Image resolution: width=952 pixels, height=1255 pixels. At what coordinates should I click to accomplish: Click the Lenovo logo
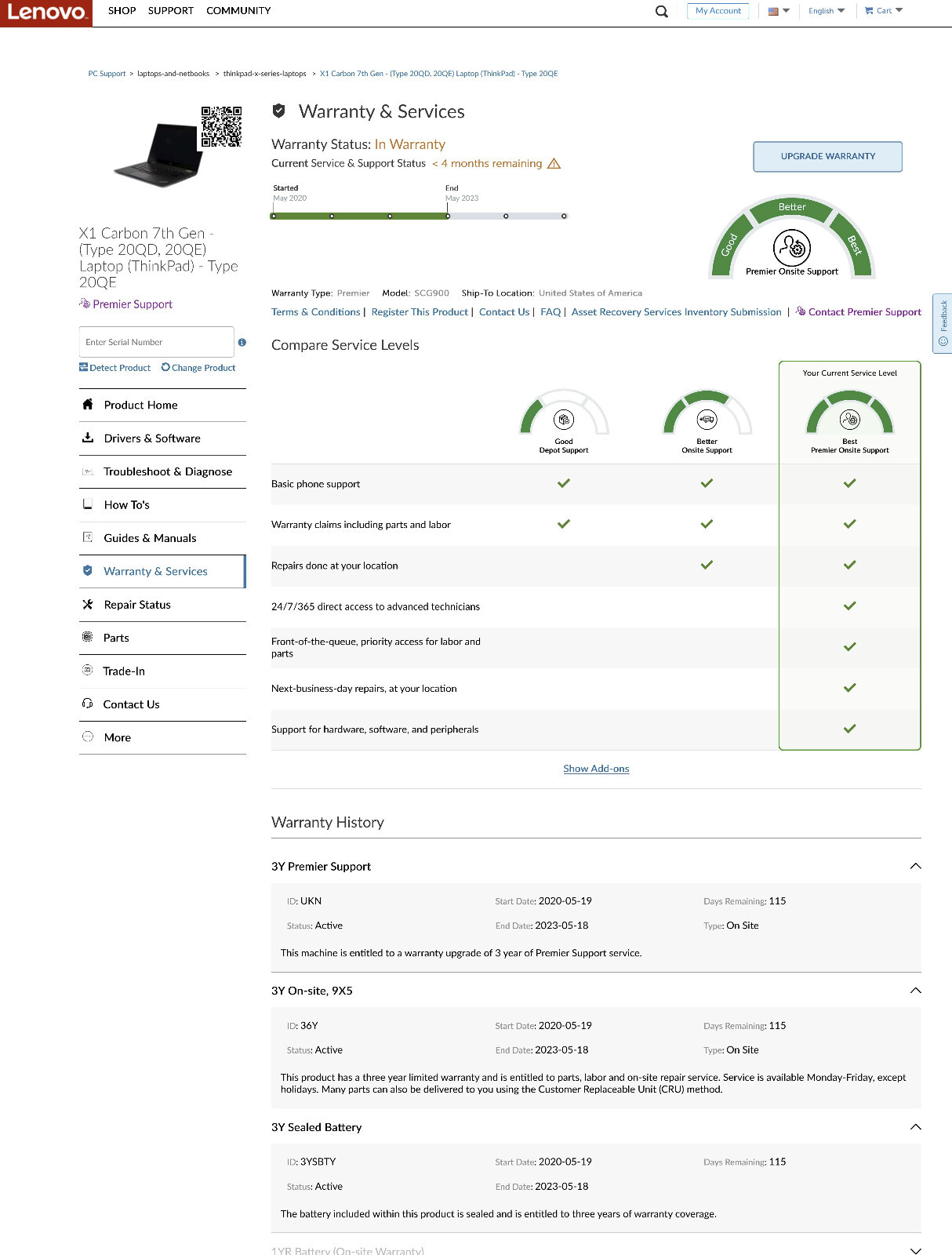[x=45, y=13]
